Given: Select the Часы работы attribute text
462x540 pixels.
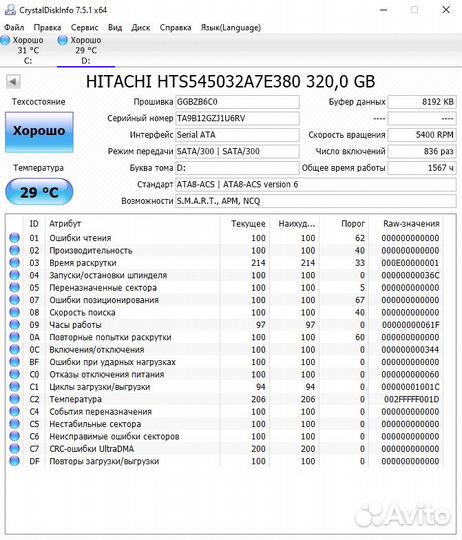Looking at the screenshot, I should [75, 325].
